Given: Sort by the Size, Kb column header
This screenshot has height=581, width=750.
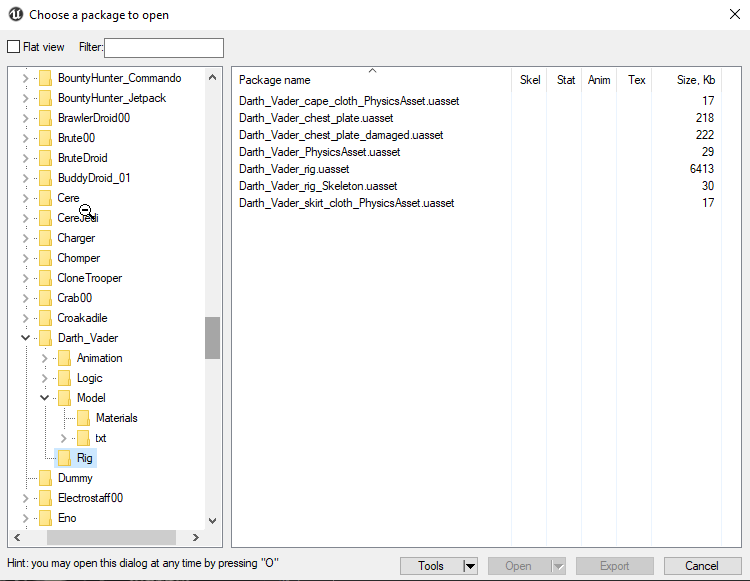Looking at the screenshot, I should (x=694, y=80).
